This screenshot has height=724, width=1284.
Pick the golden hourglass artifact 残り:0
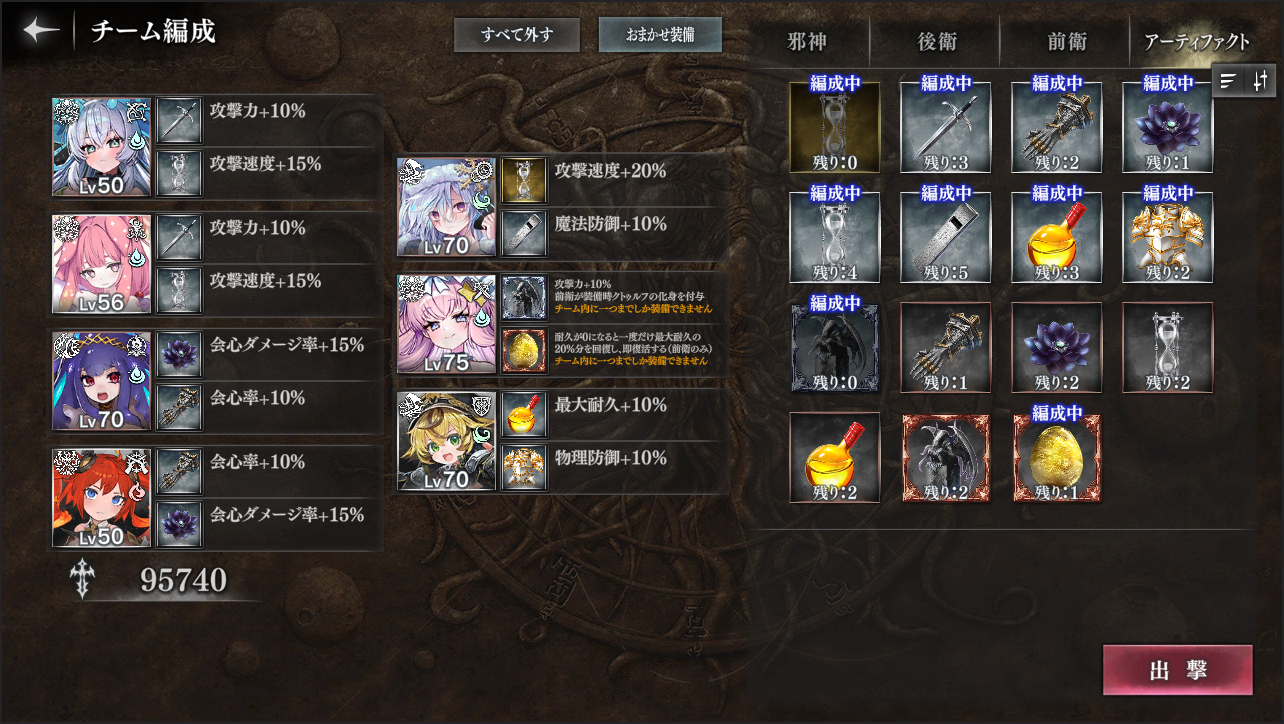pos(834,128)
